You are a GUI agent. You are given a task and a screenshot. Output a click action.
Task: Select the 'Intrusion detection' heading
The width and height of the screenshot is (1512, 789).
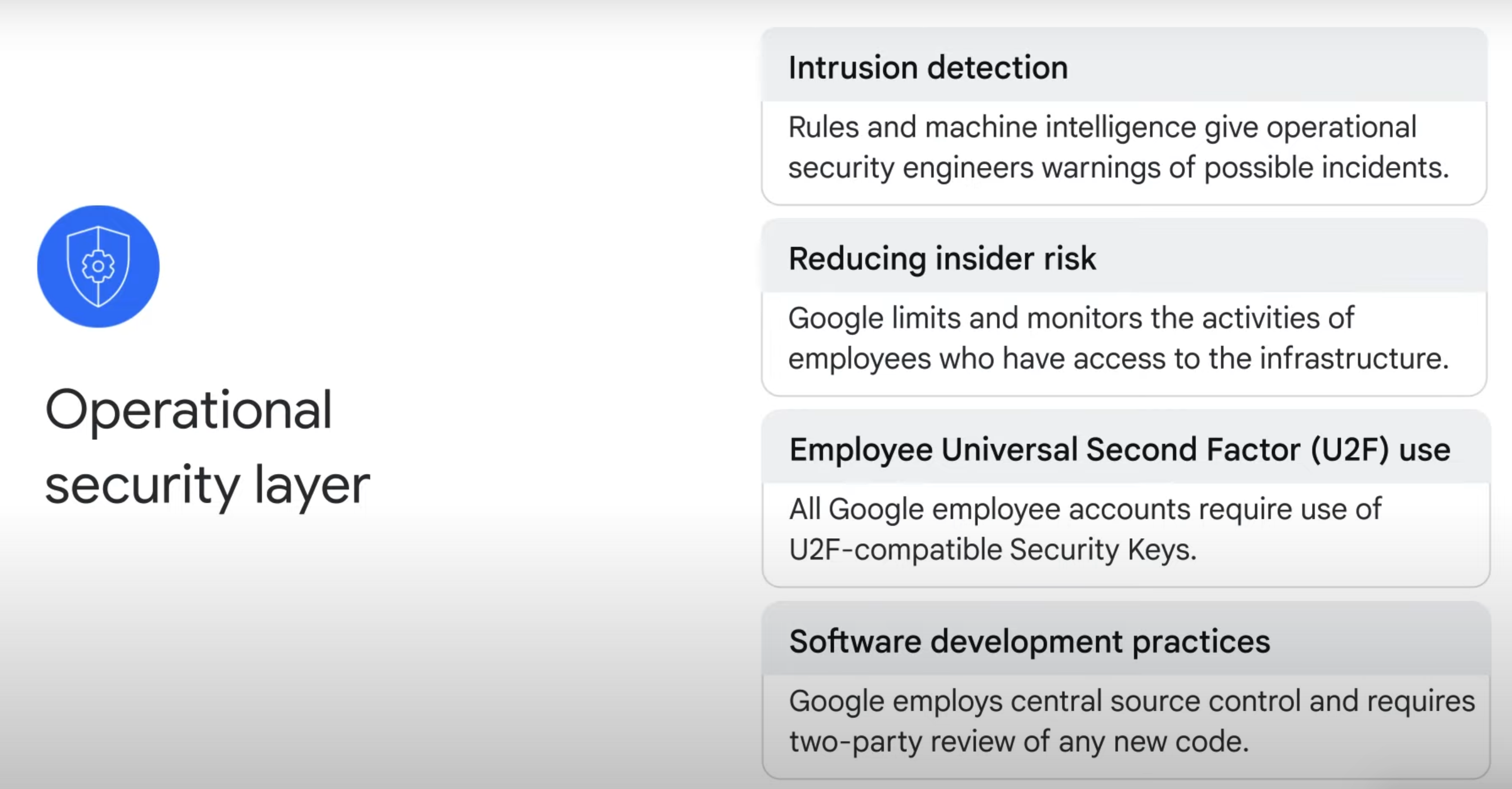[x=927, y=68]
